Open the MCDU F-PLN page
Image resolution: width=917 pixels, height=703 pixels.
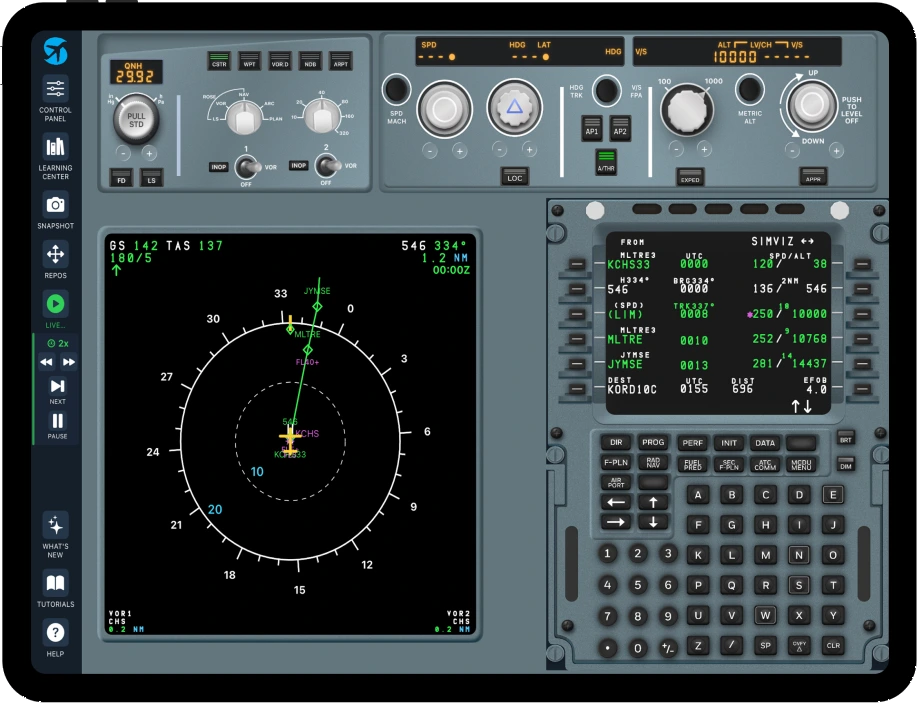616,463
